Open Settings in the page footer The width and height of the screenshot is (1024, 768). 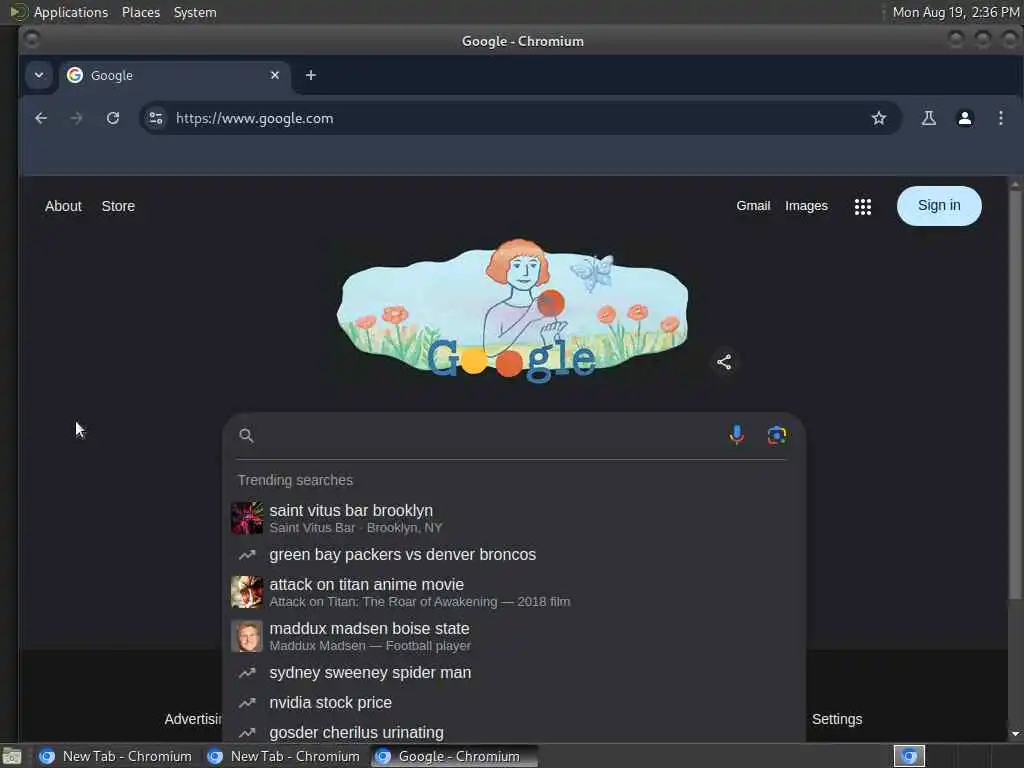[837, 719]
